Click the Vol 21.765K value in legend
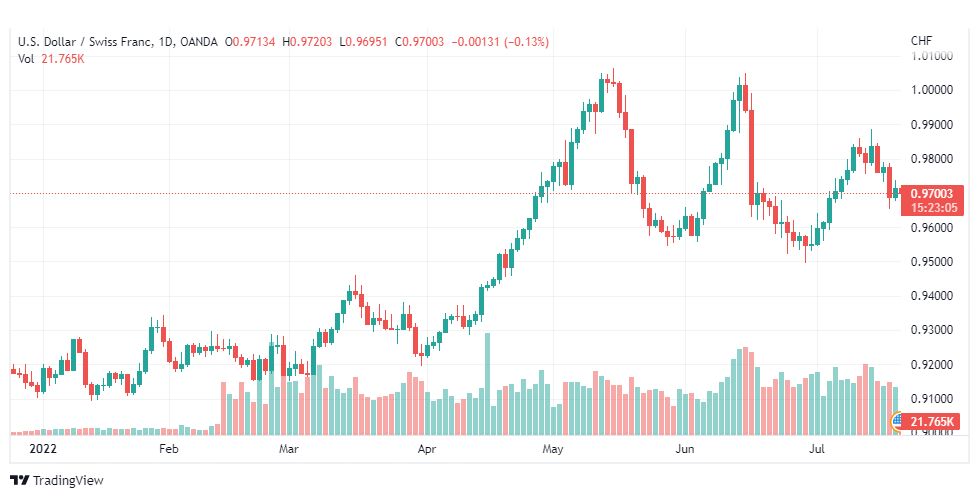979x498 pixels. click(63, 59)
